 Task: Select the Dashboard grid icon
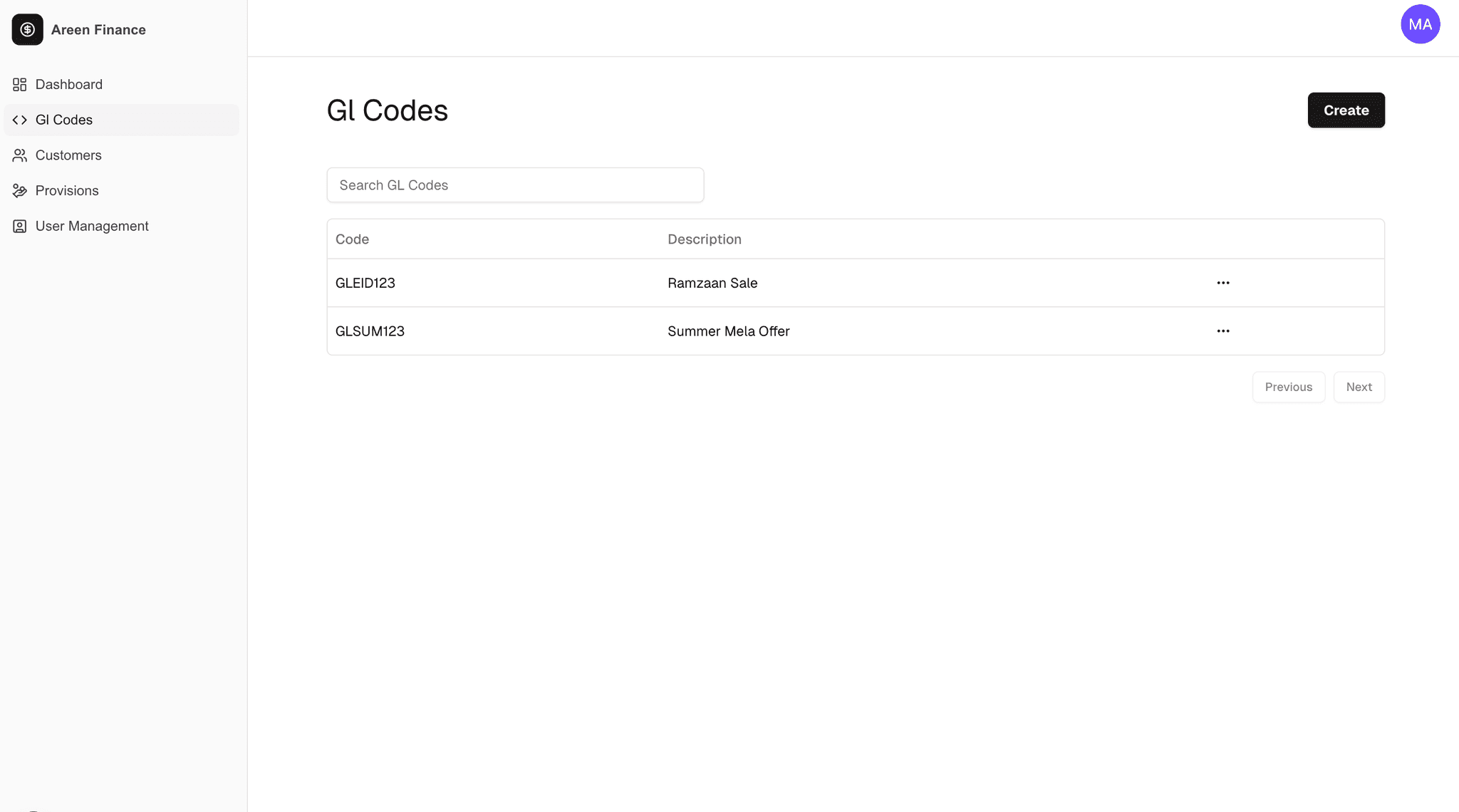click(x=20, y=84)
